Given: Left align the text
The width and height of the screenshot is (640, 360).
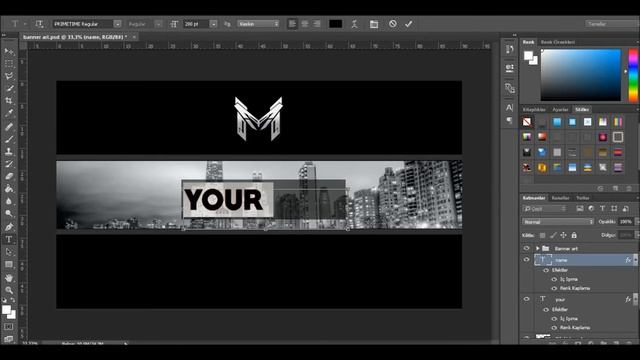Looking at the screenshot, I should coord(292,24).
